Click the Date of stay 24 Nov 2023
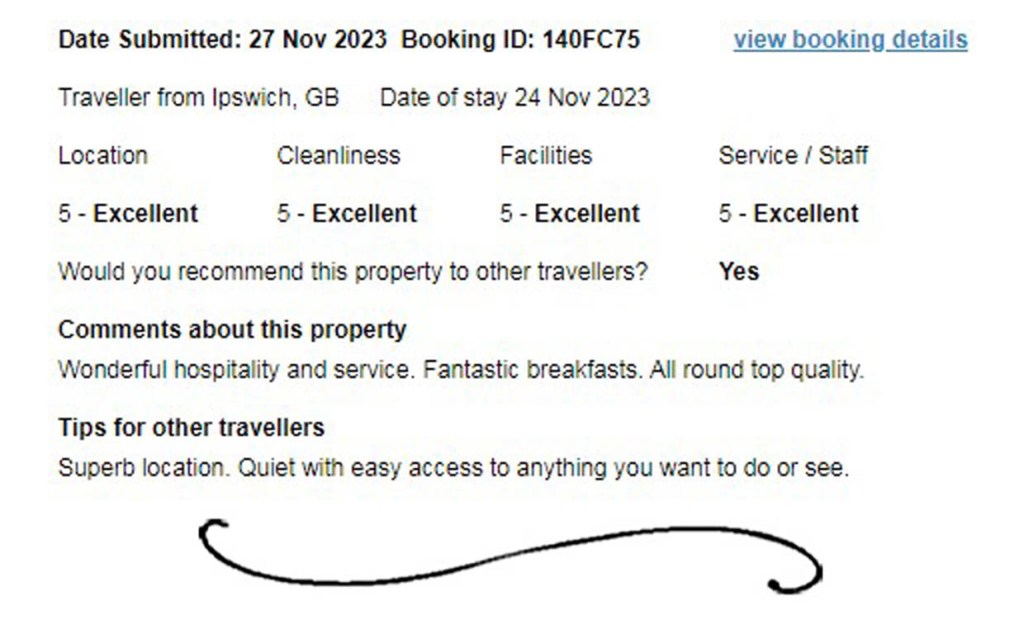Viewport: 1024px width, 639px height. 514,98
